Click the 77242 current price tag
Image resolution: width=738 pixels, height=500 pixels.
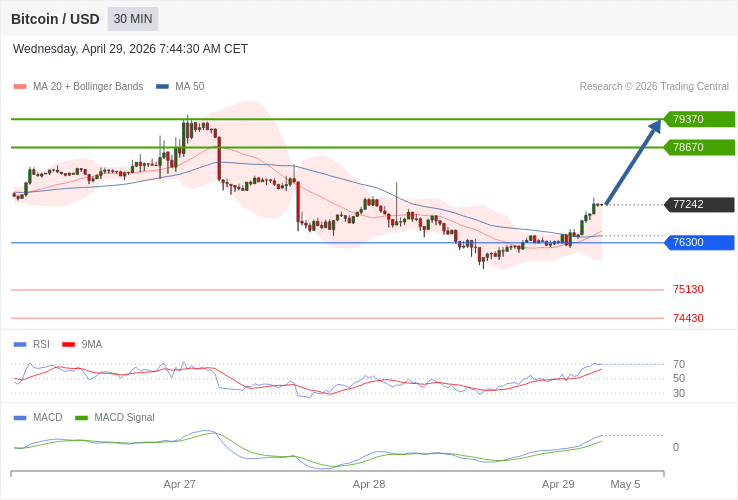[x=699, y=204]
